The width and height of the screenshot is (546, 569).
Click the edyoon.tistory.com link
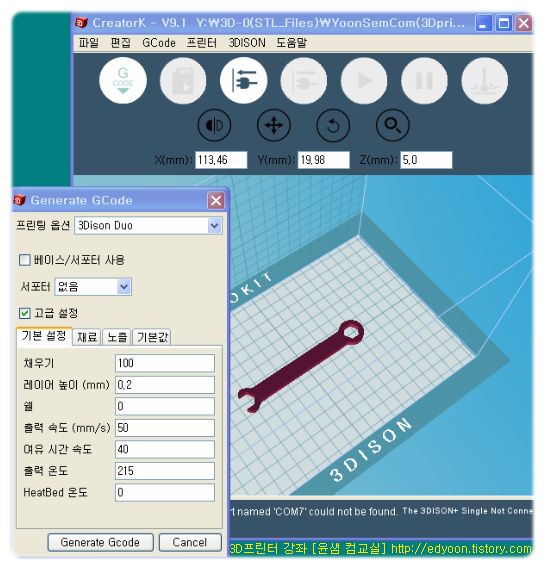click(461, 548)
